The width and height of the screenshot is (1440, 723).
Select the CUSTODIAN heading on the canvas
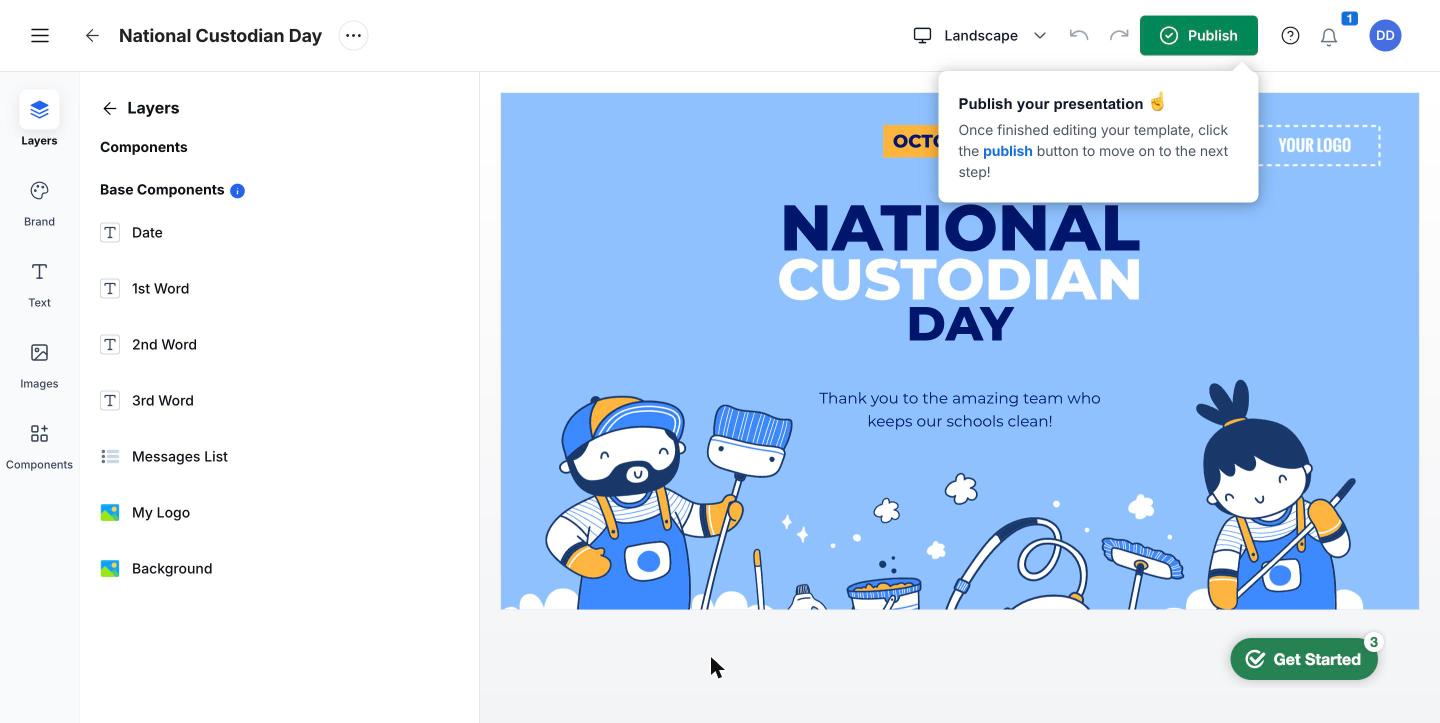coord(960,279)
